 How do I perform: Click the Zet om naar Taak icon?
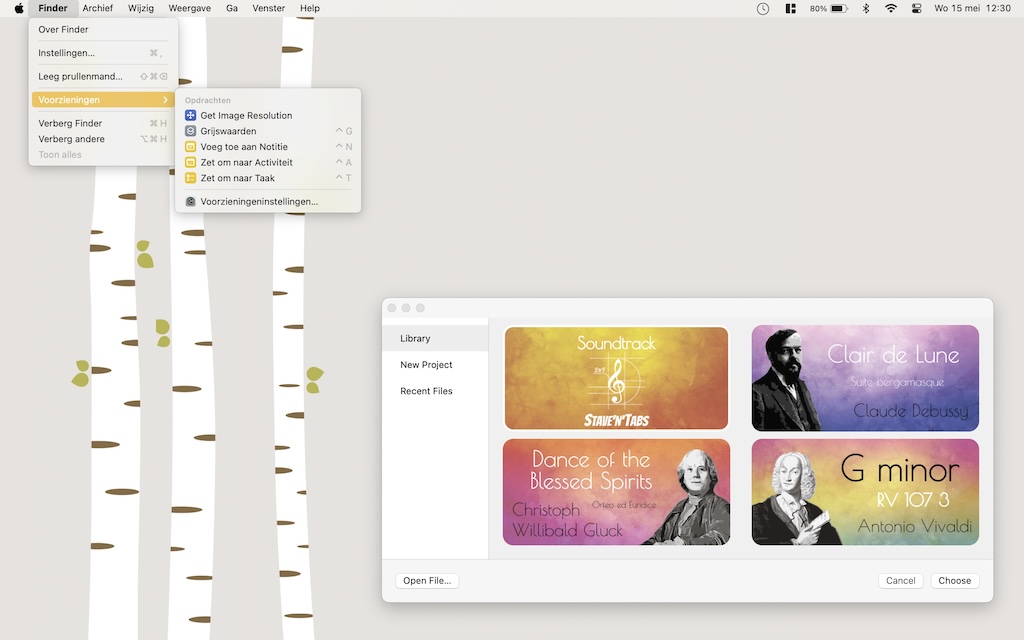191,178
